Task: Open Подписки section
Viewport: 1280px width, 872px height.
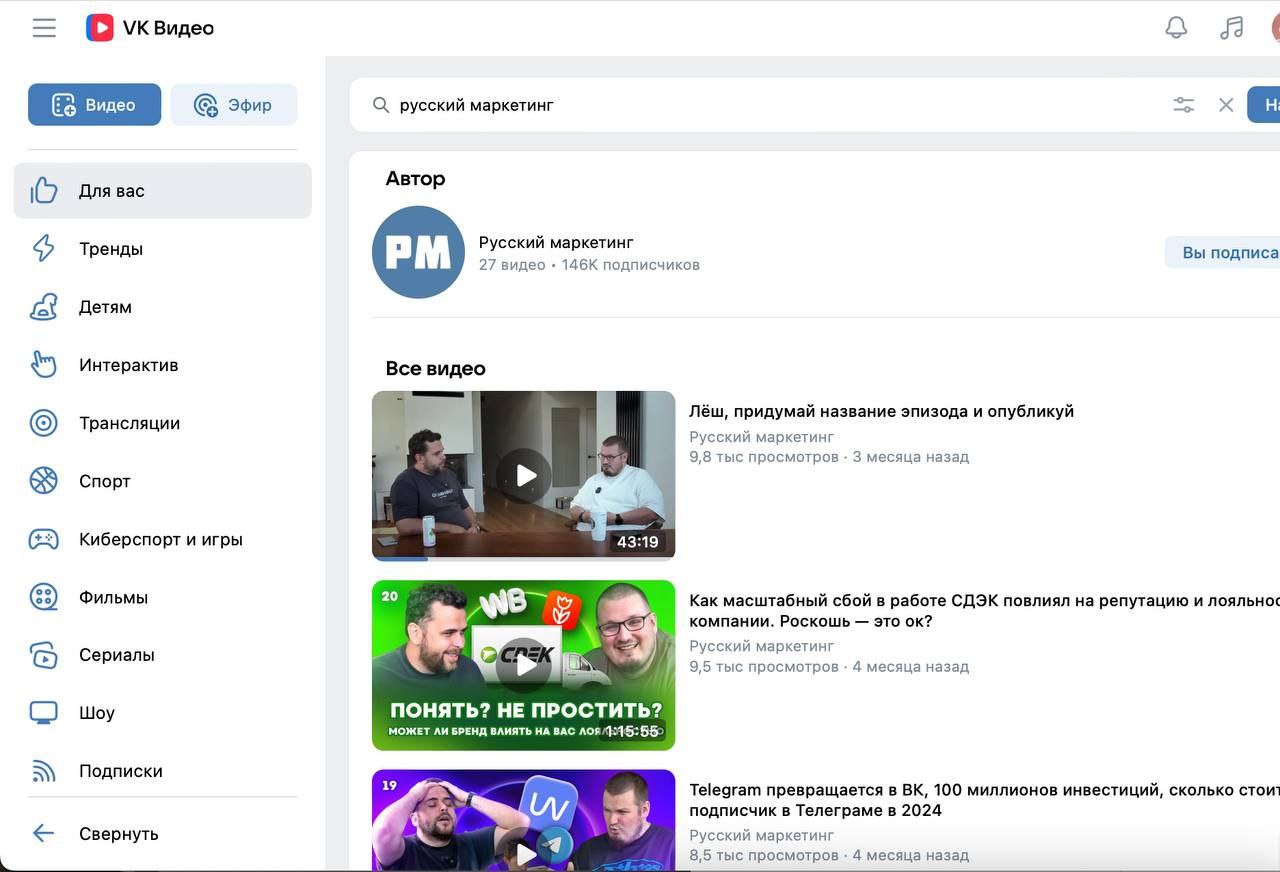Action: coord(163,771)
